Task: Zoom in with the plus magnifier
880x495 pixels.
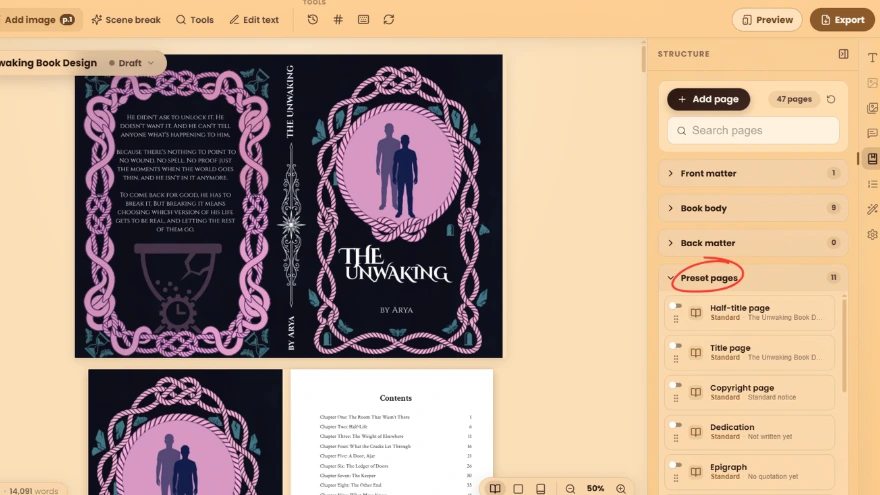Action: 621,489
